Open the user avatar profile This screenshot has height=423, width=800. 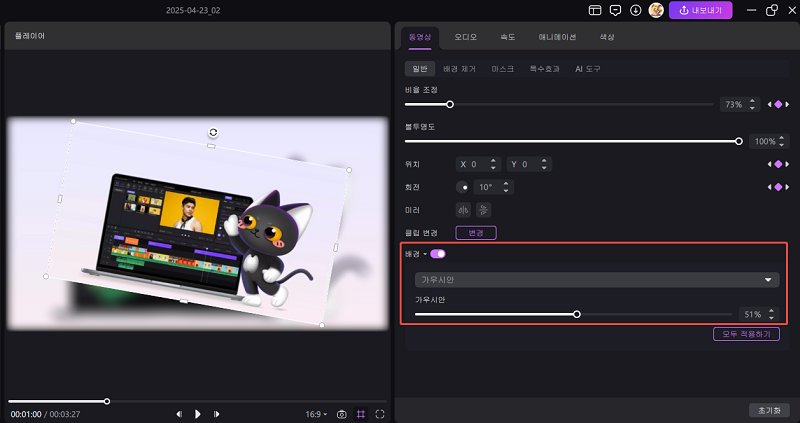coord(656,10)
